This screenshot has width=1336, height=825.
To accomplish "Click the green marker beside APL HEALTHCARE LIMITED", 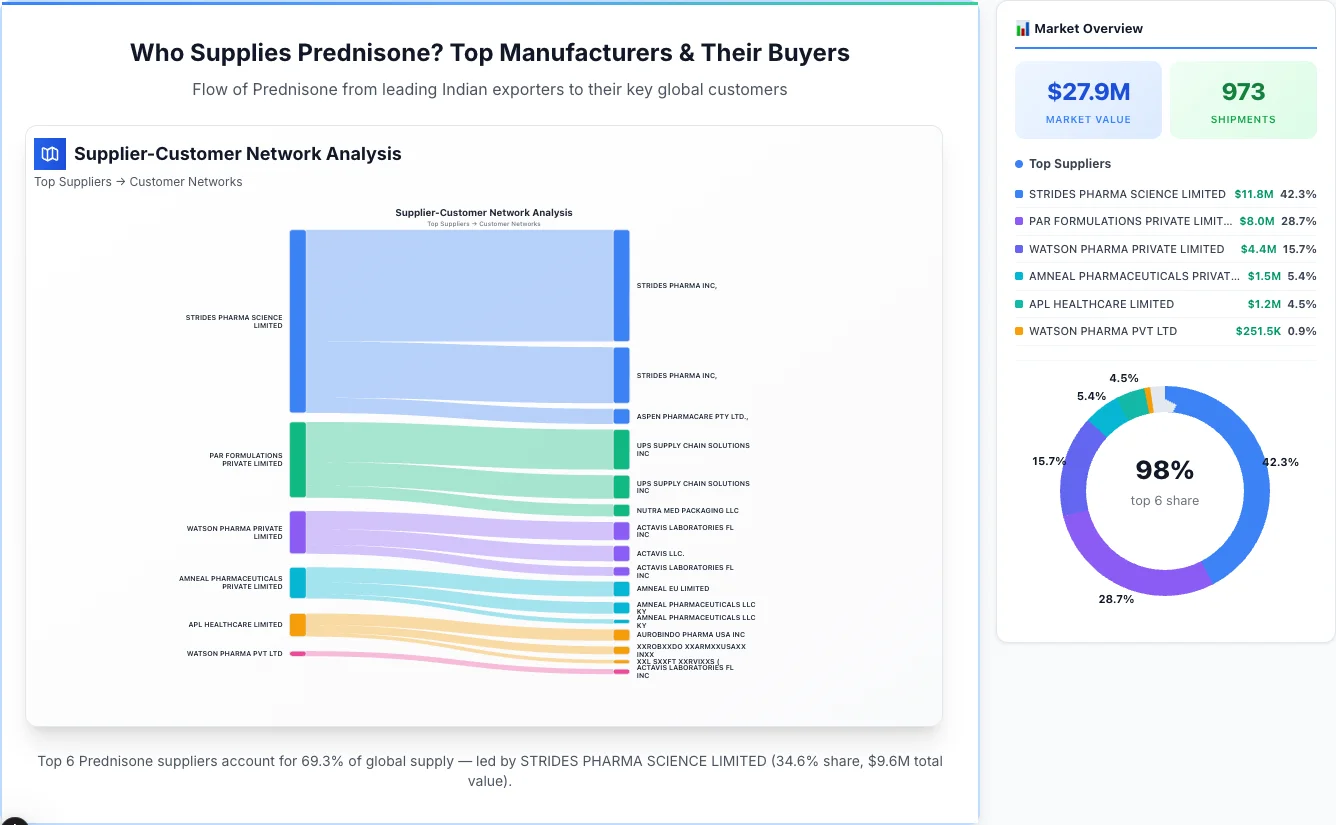I will [x=1019, y=304].
